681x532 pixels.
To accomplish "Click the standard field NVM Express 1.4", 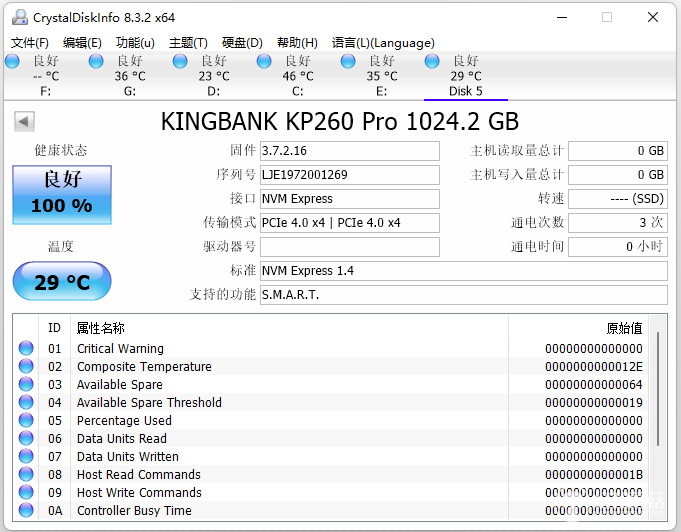I will [463, 271].
